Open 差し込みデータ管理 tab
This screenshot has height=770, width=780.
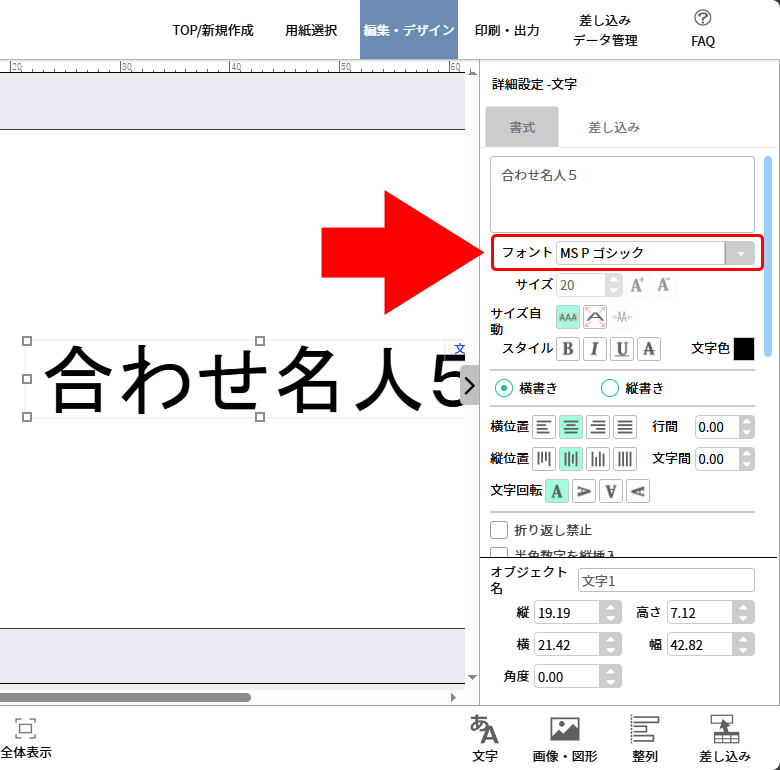pyautogui.click(x=605, y=30)
